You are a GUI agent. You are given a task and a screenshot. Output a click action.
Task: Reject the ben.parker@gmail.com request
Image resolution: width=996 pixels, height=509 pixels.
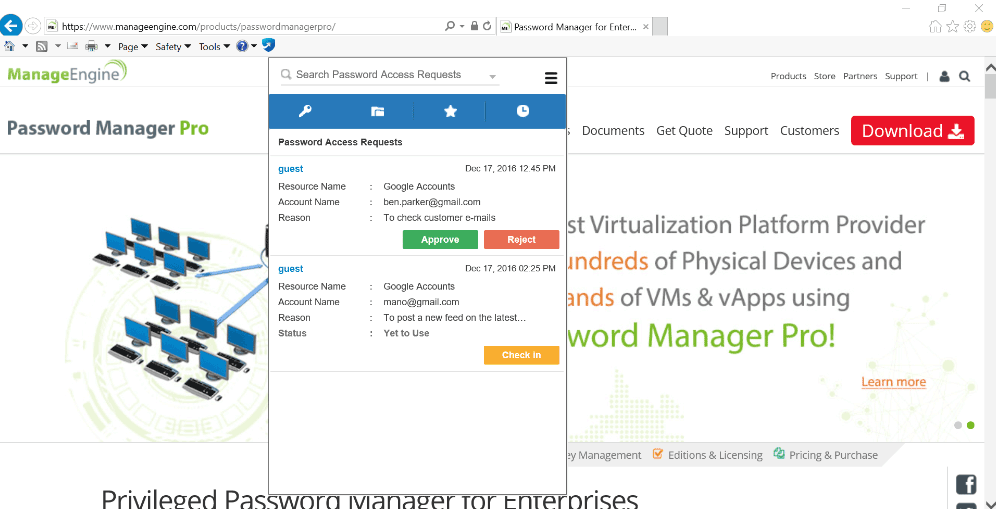[x=522, y=240]
